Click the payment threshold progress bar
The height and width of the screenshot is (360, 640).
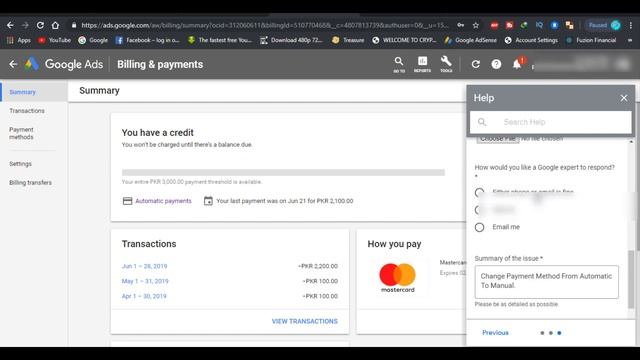[283, 172]
